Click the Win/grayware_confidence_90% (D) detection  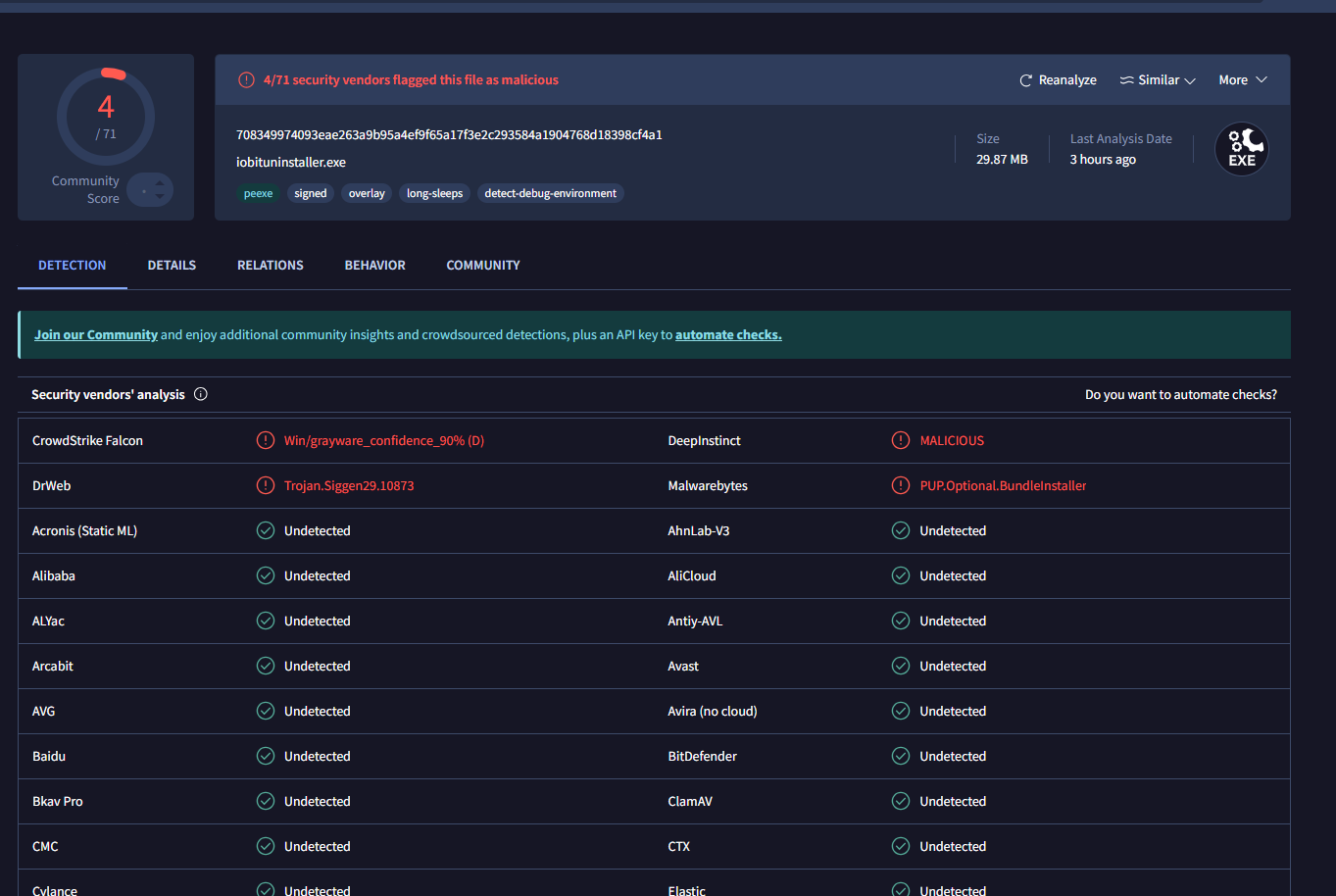(384, 441)
